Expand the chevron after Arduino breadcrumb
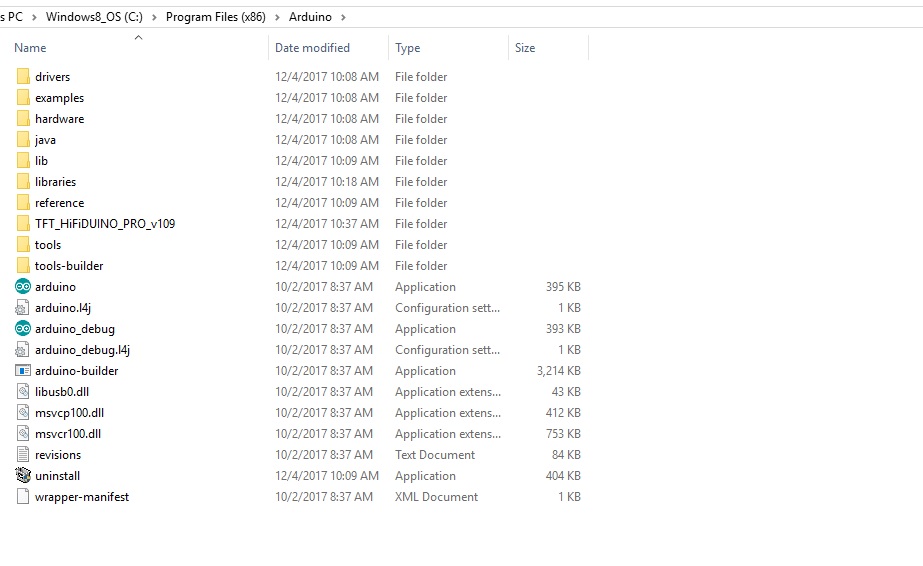 pos(343,17)
